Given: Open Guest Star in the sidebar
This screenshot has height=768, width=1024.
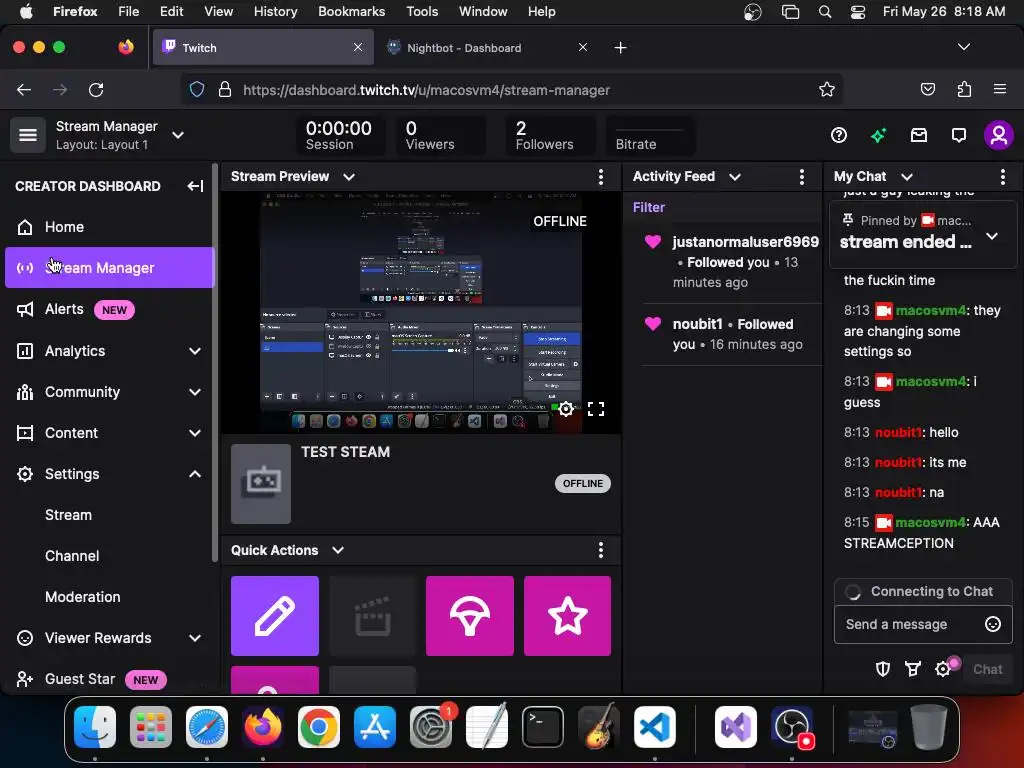Looking at the screenshot, I should coord(110,679).
